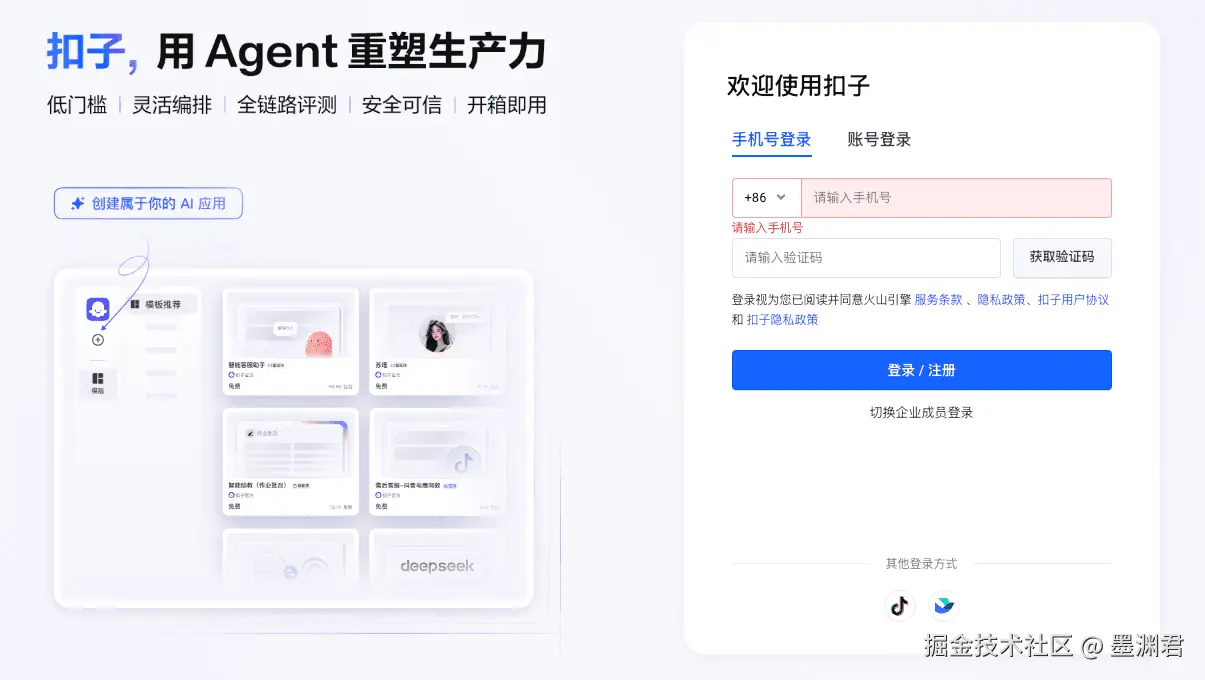Image resolution: width=1205 pixels, height=680 pixels.
Task: Open the deepseek template thumbnail
Action: coord(437,567)
